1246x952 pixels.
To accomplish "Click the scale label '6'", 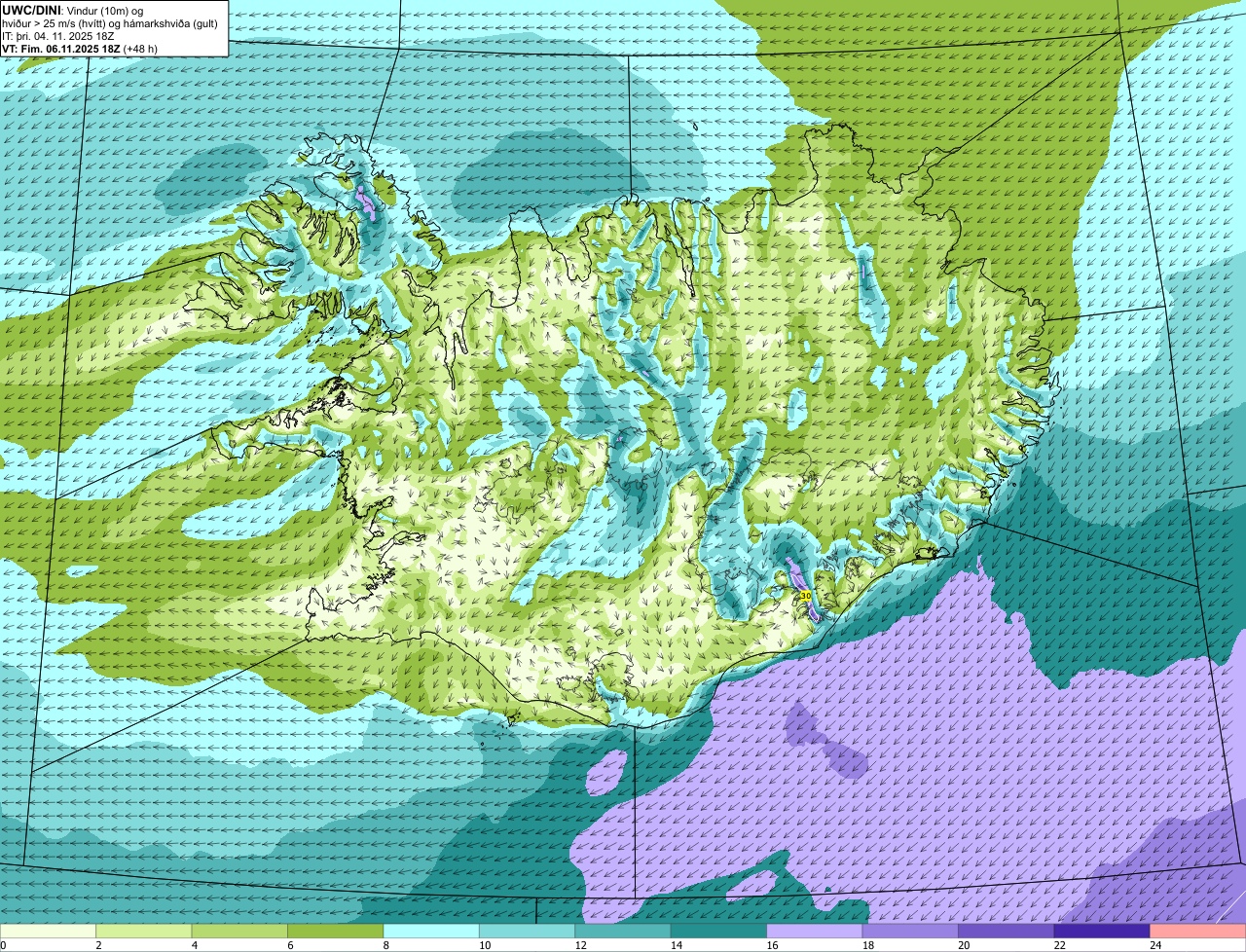I will coord(290,945).
